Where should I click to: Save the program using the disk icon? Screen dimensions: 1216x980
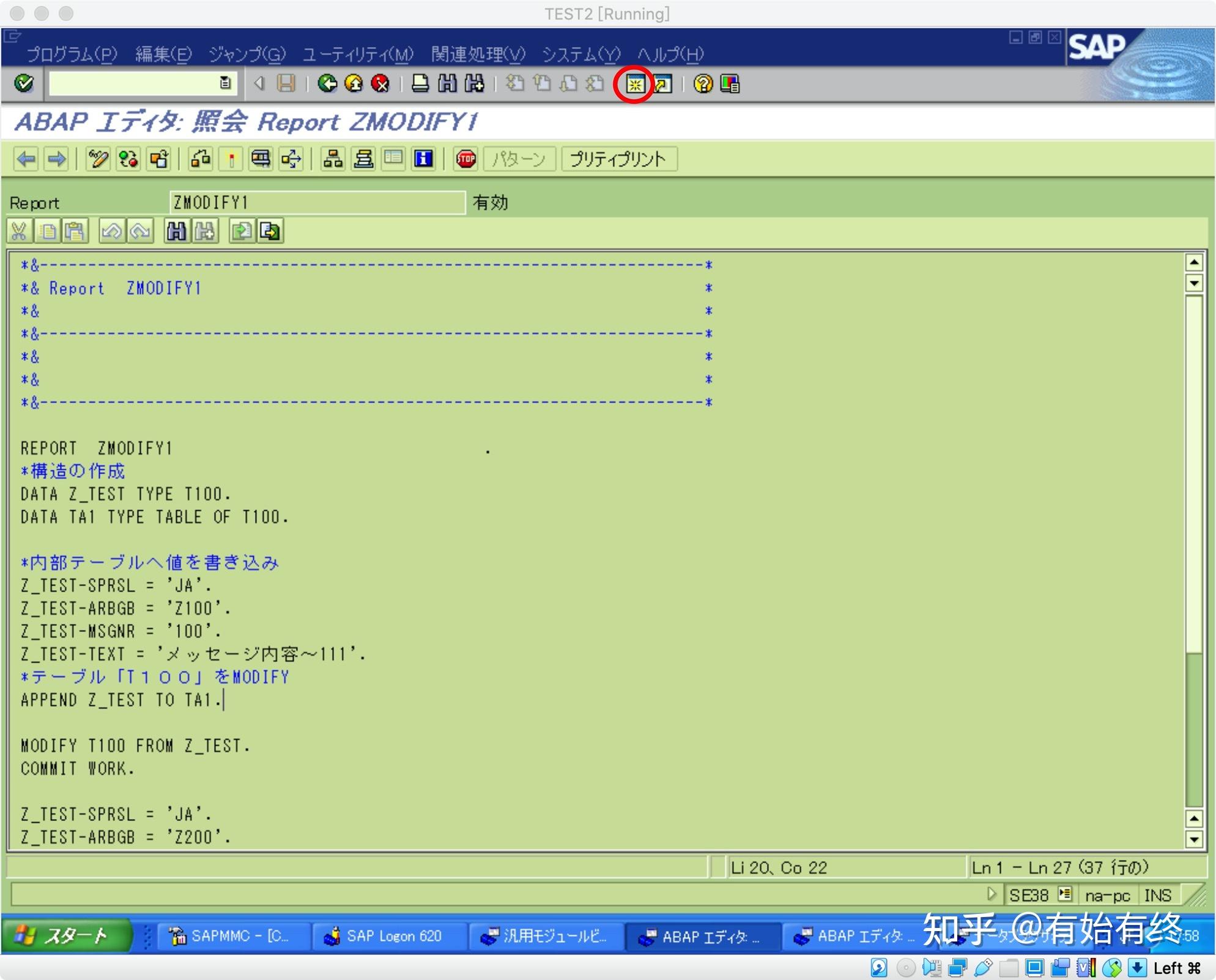286,84
